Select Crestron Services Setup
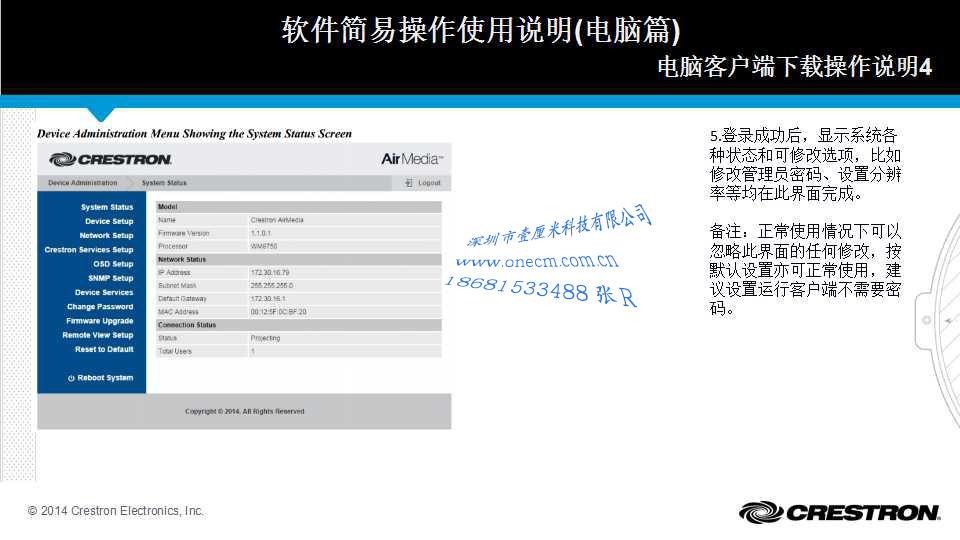The width and height of the screenshot is (960, 540). [x=89, y=250]
